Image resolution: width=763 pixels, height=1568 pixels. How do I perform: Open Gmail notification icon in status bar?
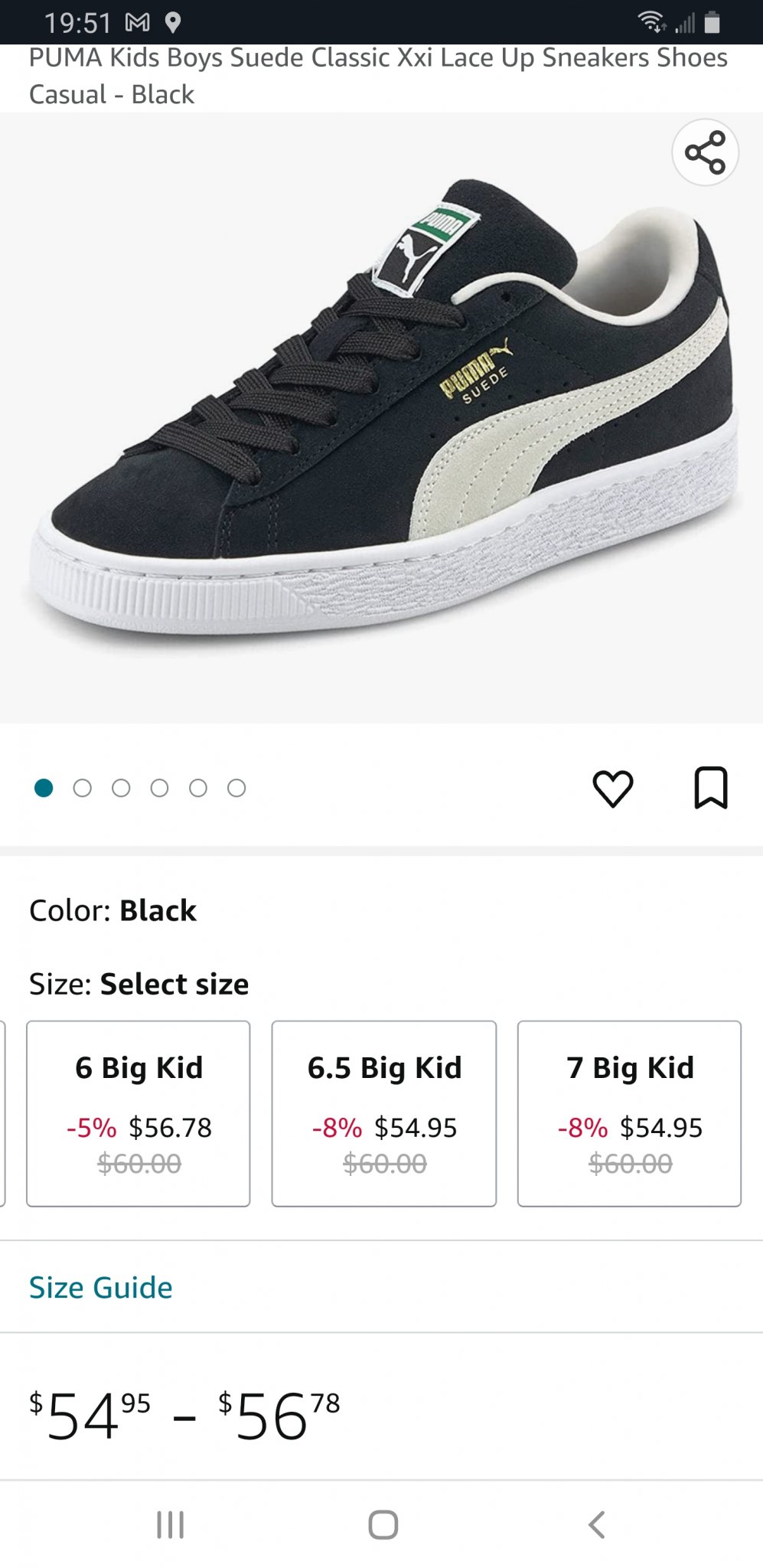tap(138, 23)
